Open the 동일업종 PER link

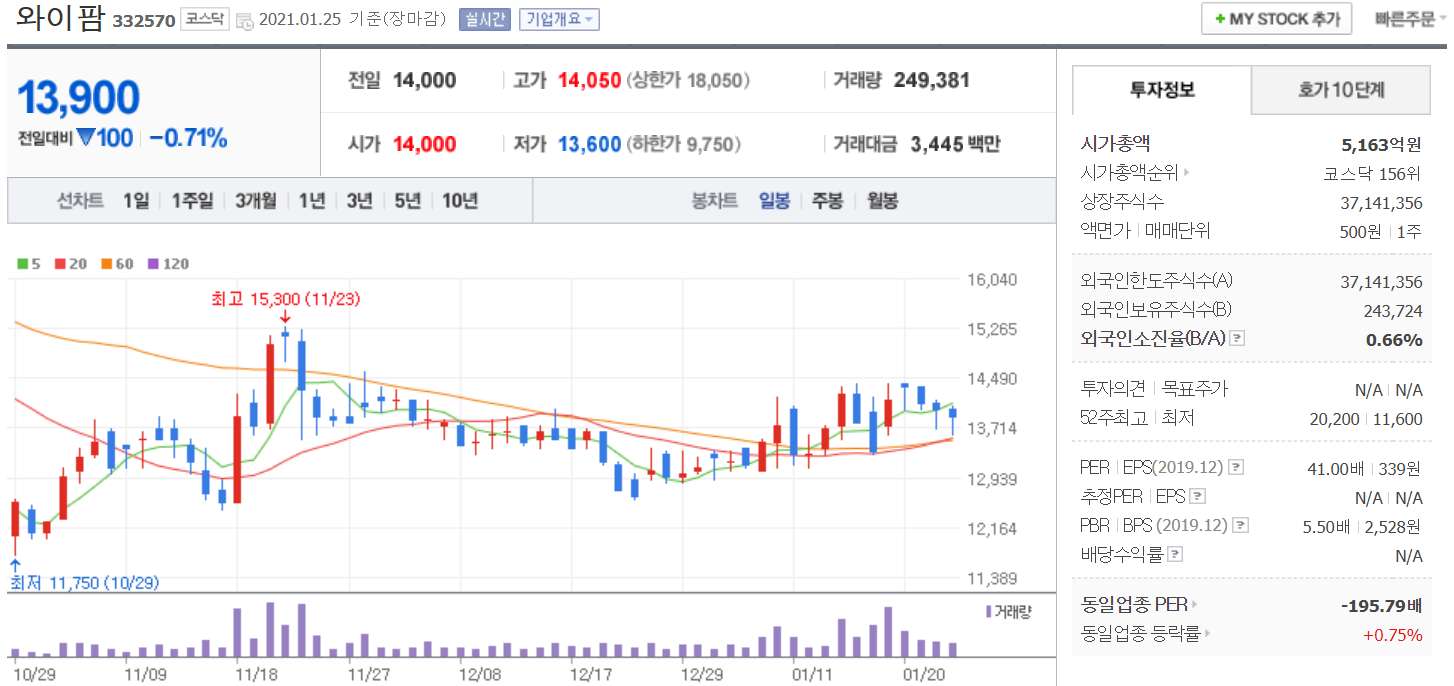tap(1139, 605)
